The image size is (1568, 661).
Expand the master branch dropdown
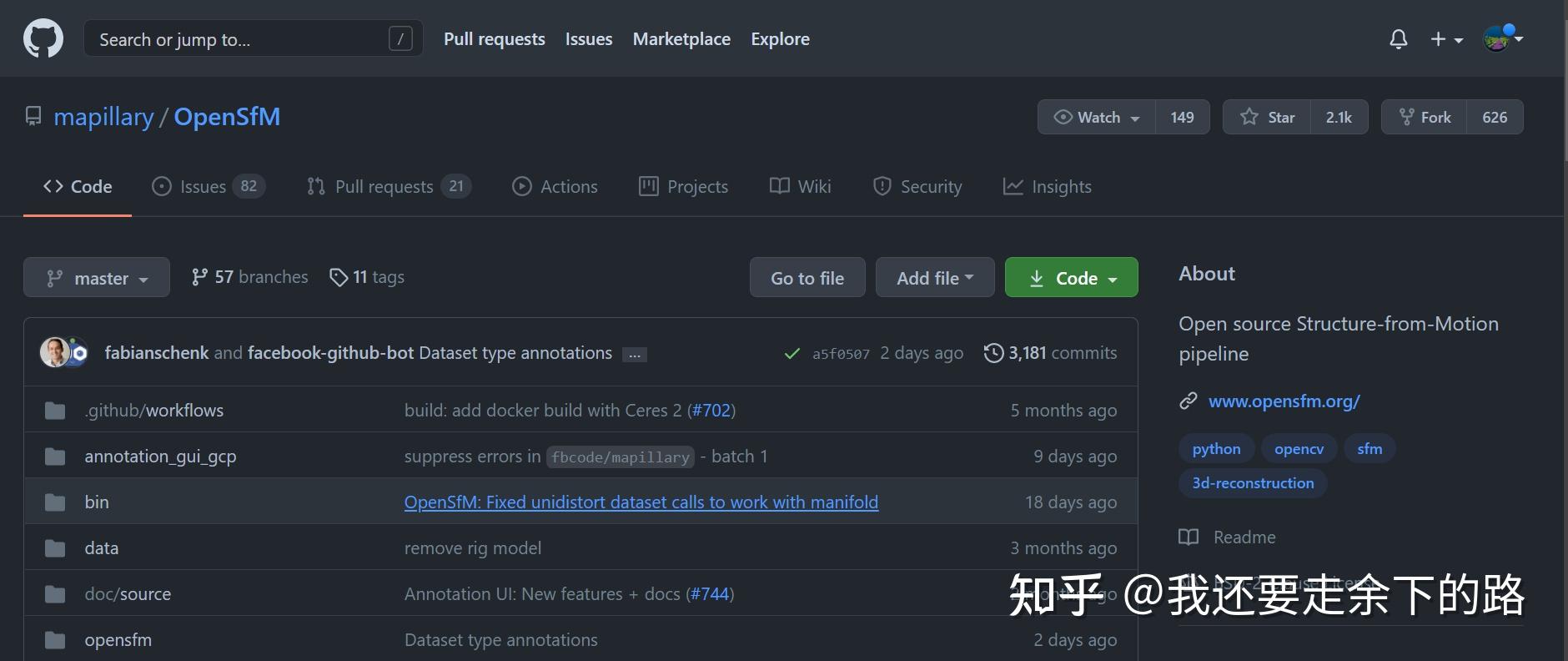pos(97,277)
